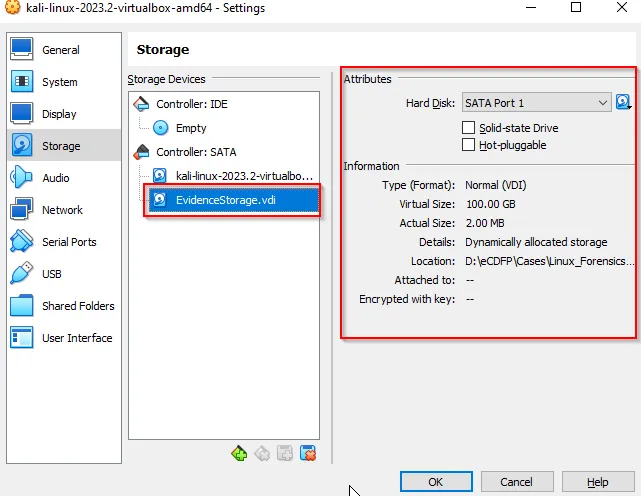Click the empty optical drive disc icon
This screenshot has width=641, height=496.
pyautogui.click(x=160, y=128)
